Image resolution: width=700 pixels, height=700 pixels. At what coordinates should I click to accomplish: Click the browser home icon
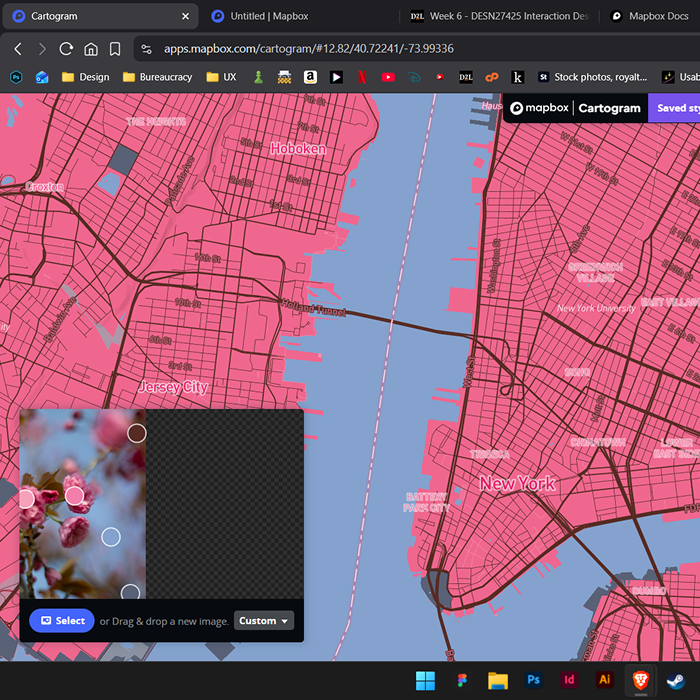(x=90, y=48)
